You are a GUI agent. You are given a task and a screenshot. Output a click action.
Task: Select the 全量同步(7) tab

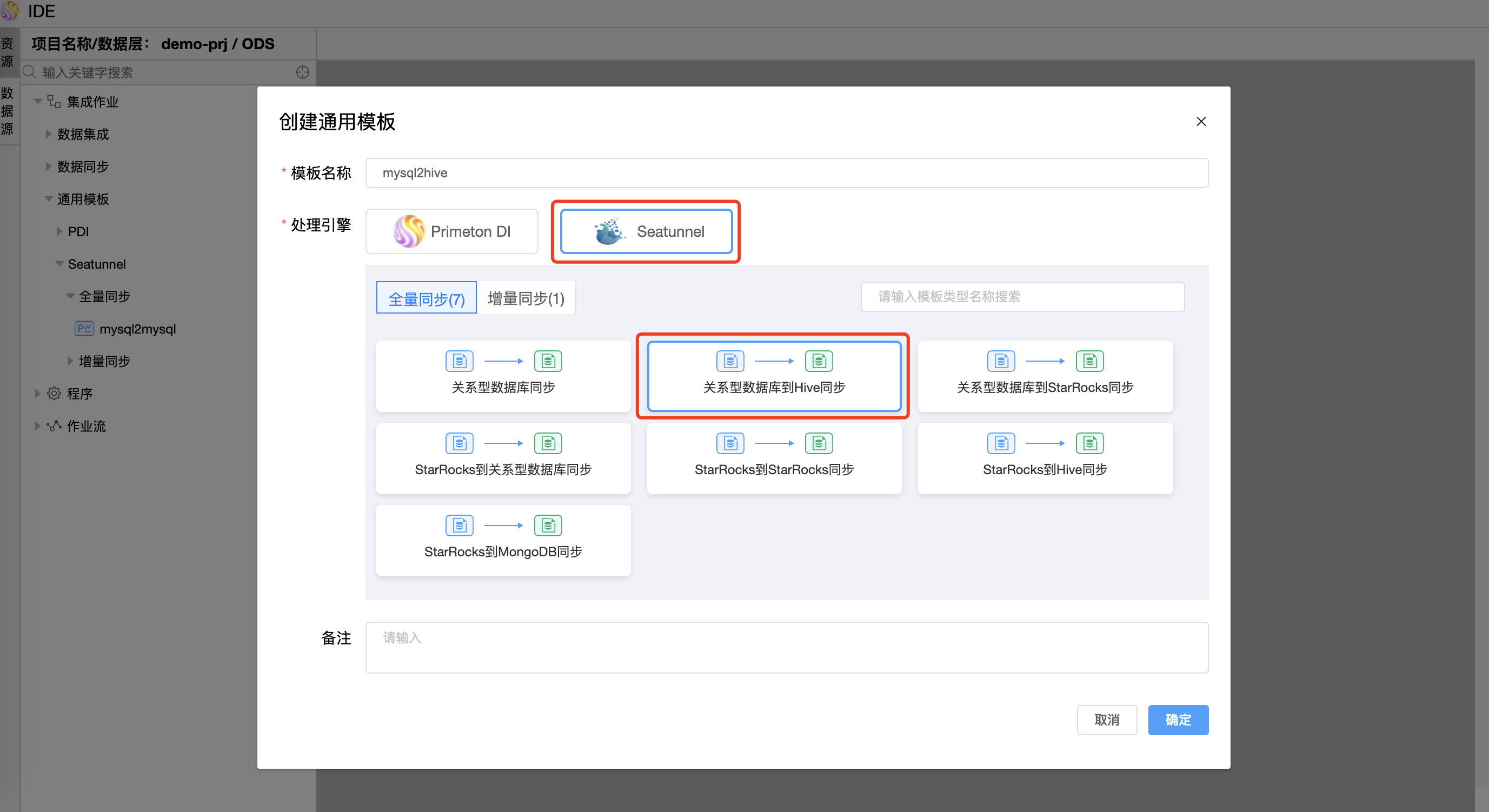[x=426, y=298]
